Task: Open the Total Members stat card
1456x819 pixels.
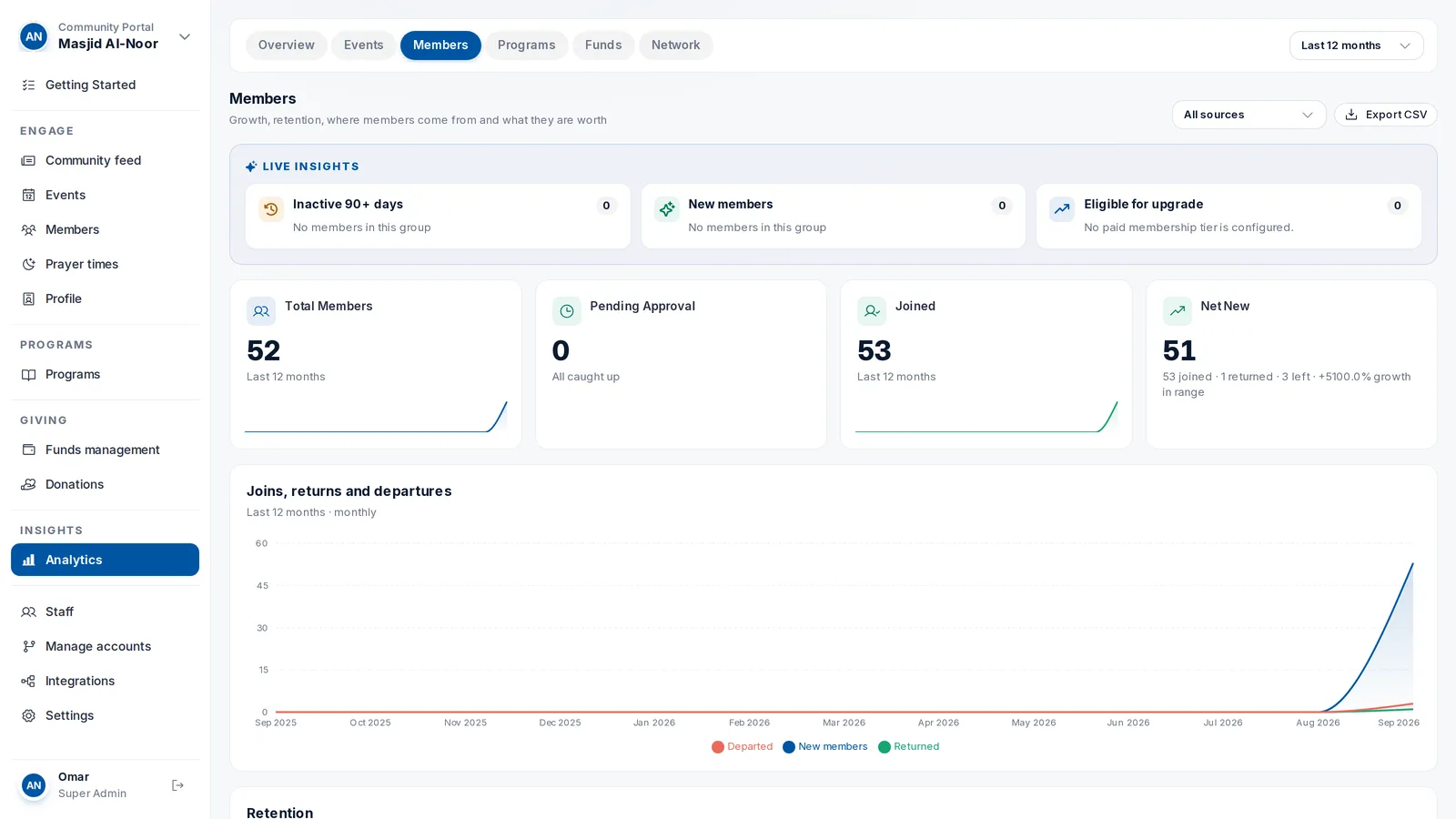Action: click(x=376, y=364)
